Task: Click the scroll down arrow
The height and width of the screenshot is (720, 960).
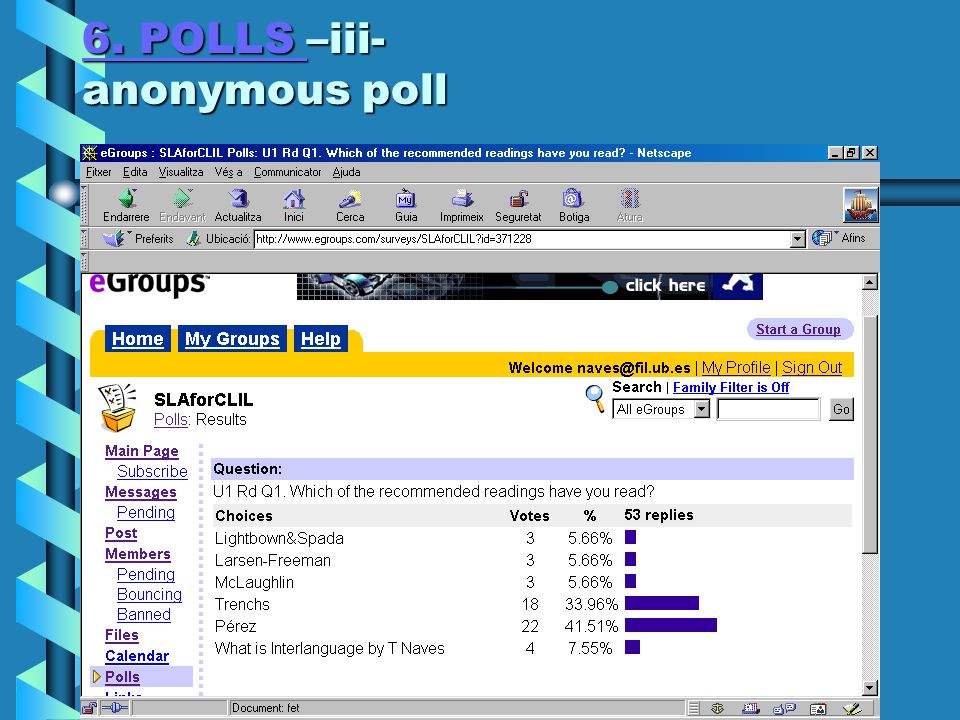Action: point(869,688)
